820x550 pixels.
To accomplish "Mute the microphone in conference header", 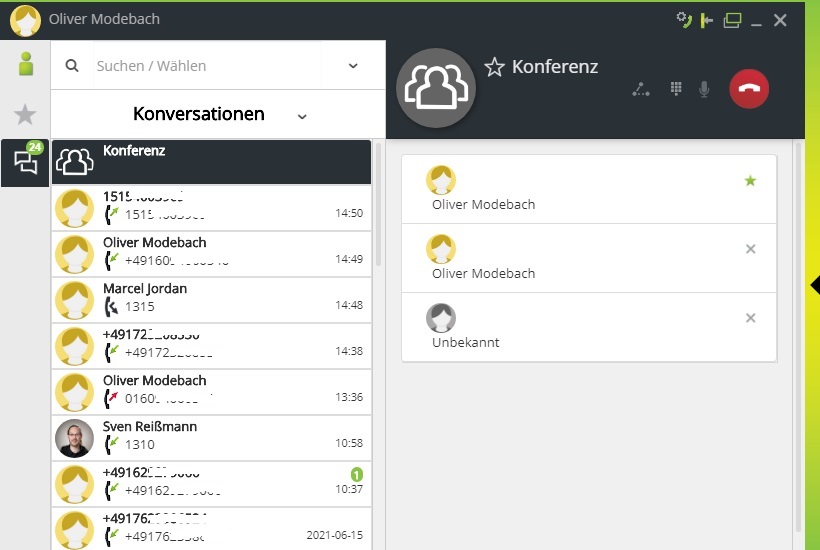I will pyautogui.click(x=704, y=89).
